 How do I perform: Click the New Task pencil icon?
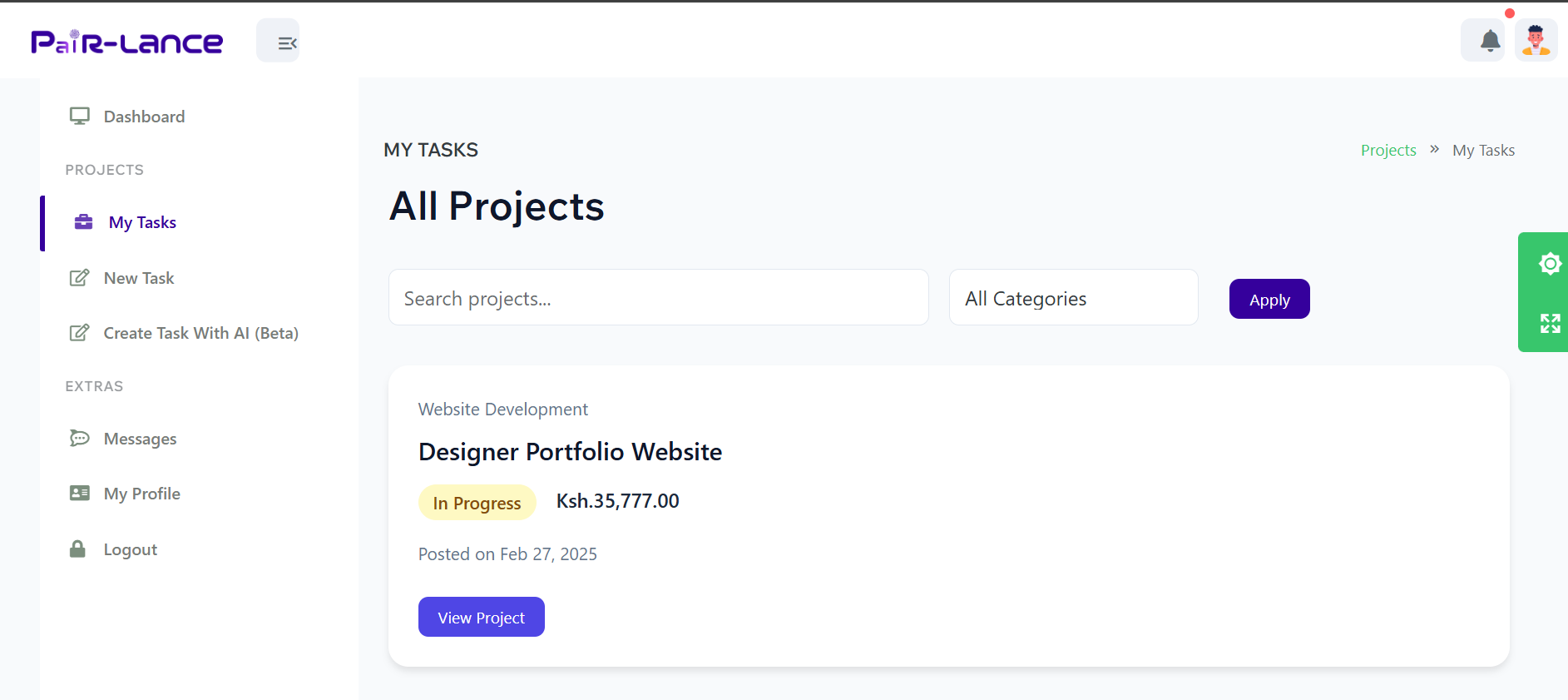[79, 278]
